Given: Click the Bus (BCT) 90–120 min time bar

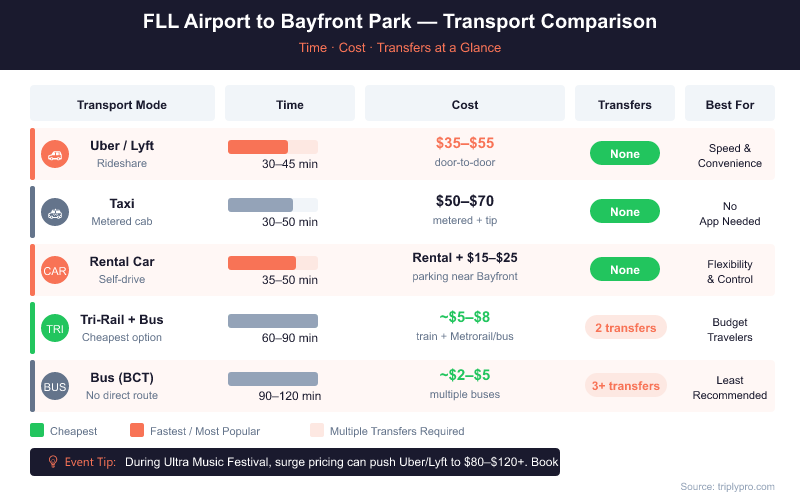Looking at the screenshot, I should click(272, 379).
